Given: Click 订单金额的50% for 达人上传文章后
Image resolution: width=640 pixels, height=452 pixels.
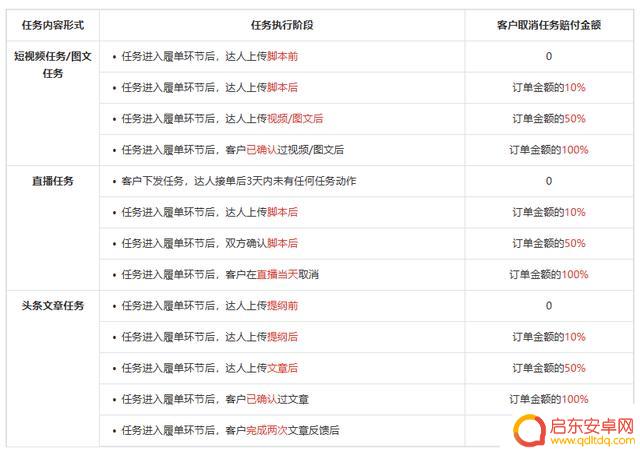Looking at the screenshot, I should tap(549, 368).
